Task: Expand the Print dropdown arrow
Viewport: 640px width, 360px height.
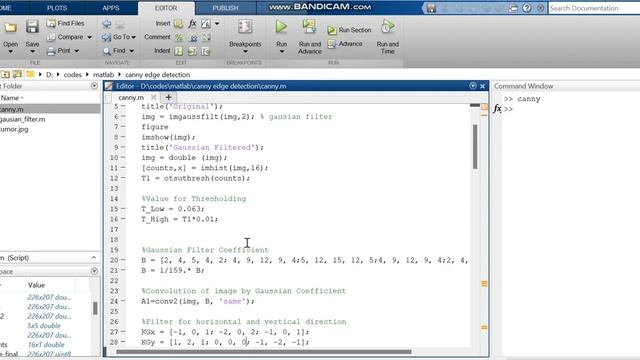Action: click(x=77, y=51)
